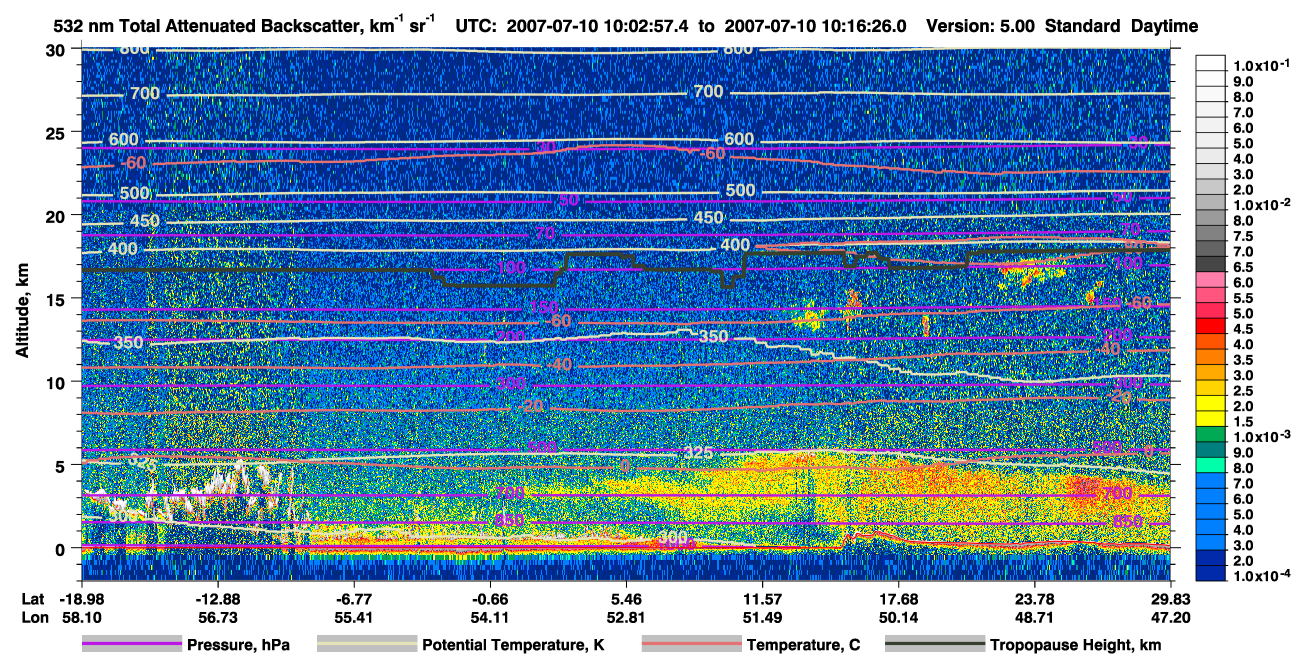Screen dimensions: 1300x667
Task: Click the "Pressure, hPa" legend label
Action: [238, 645]
